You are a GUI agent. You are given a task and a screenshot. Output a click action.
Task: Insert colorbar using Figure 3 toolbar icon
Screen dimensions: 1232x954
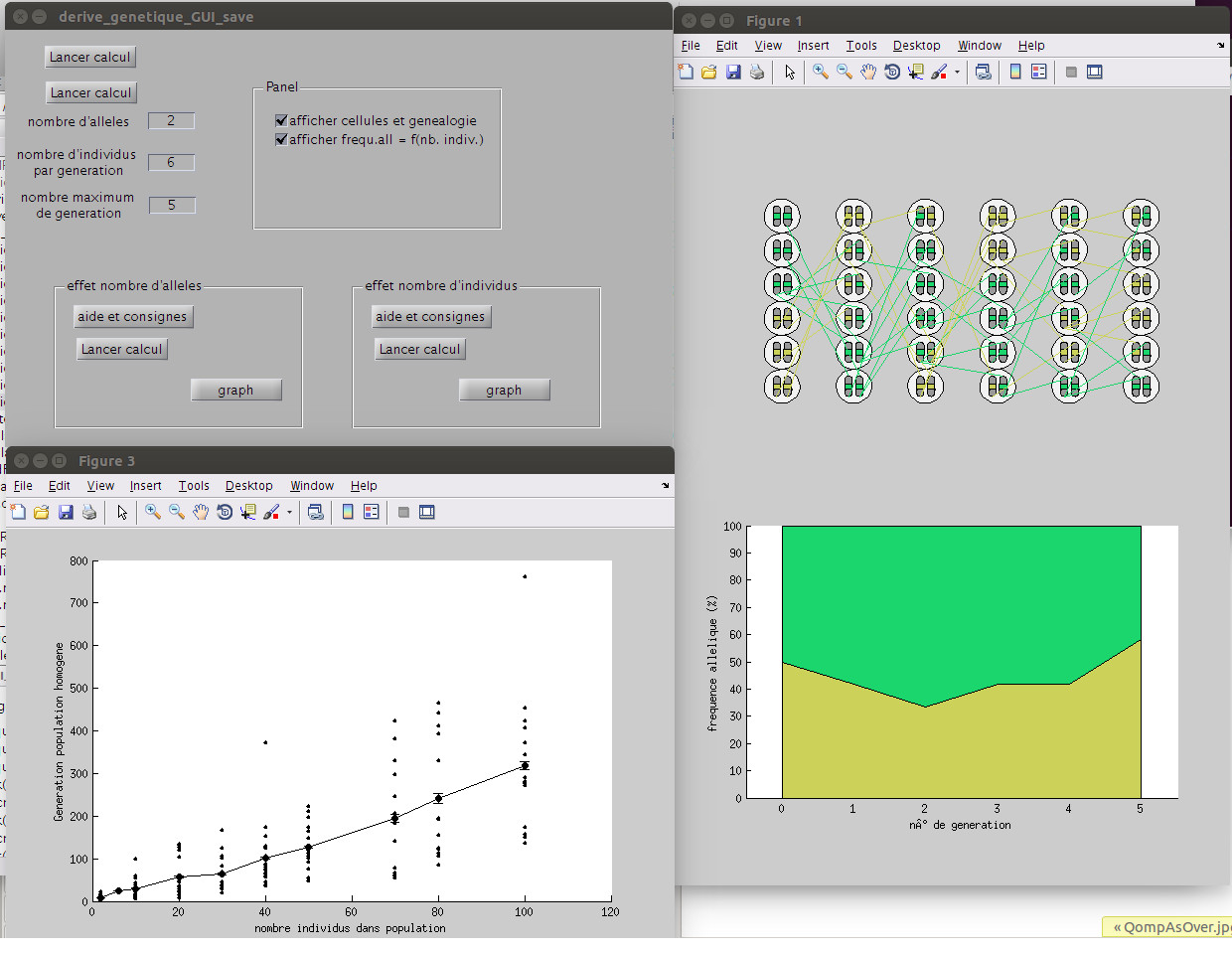pyautogui.click(x=348, y=512)
